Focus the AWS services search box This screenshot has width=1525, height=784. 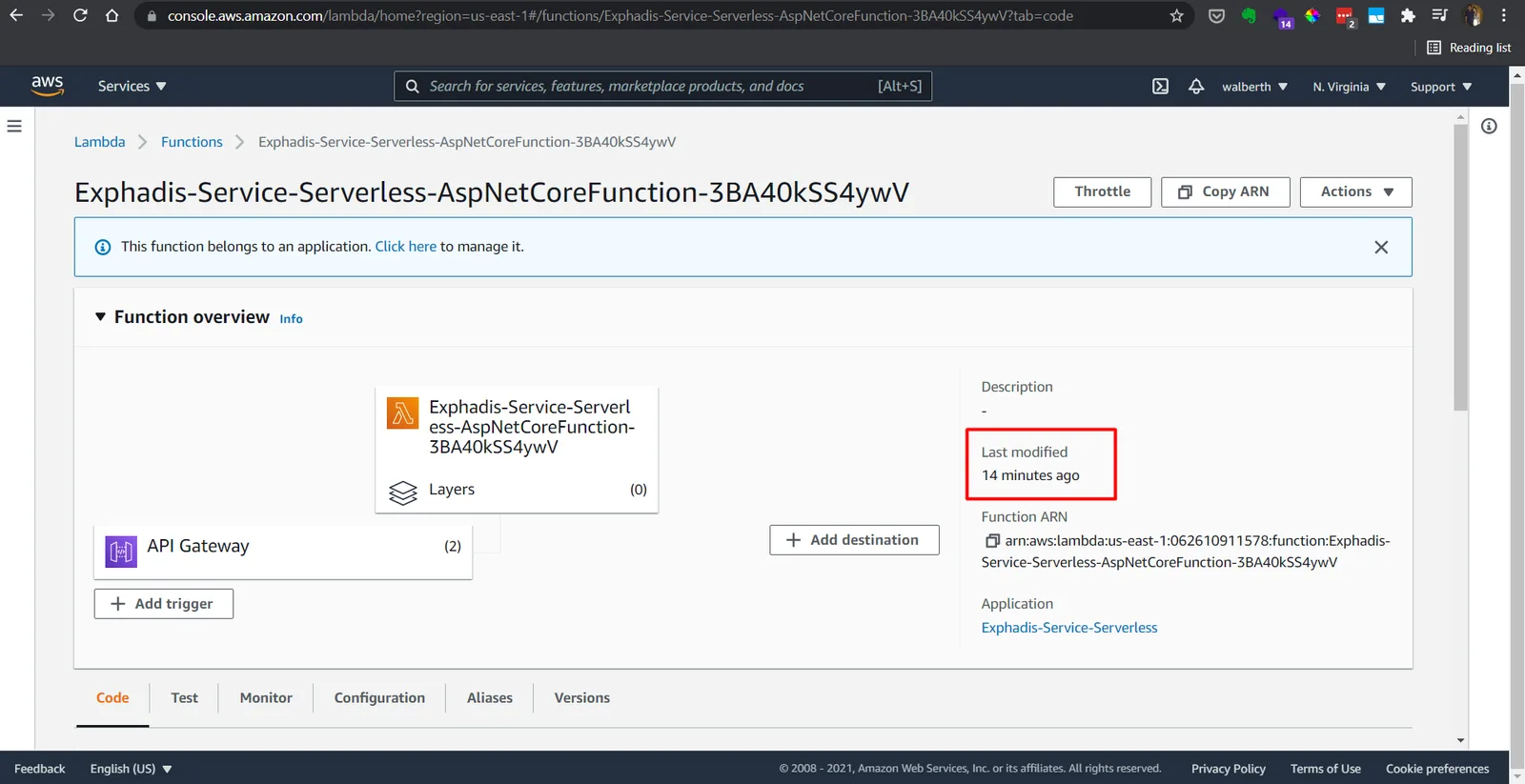[x=662, y=86]
